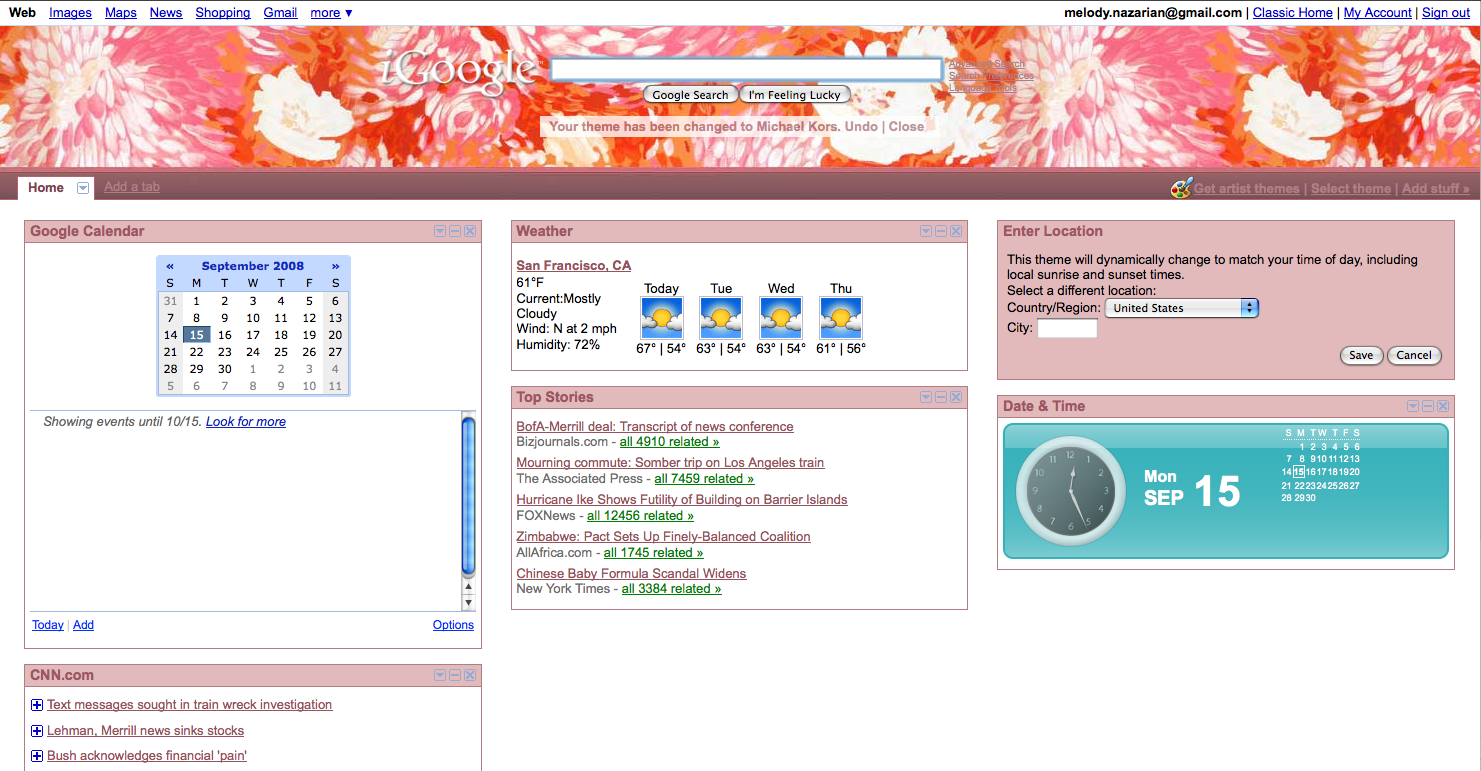
Task: Select September 15 in Google Calendar gadget
Action: click(197, 335)
